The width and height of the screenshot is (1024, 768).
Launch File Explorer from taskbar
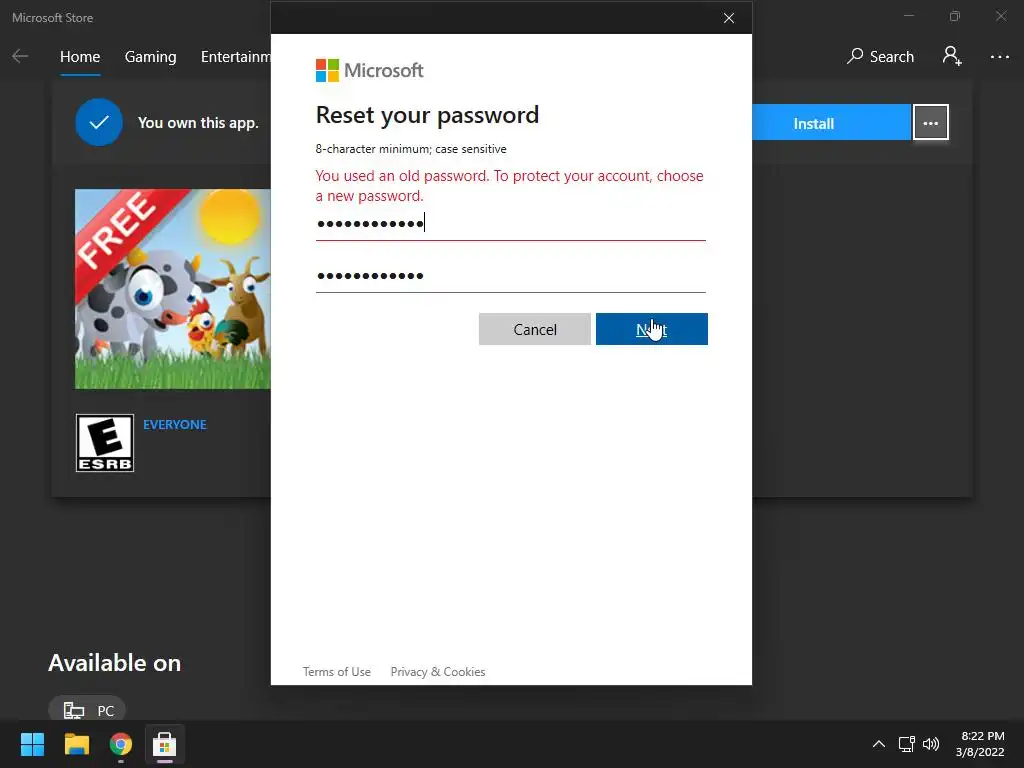76,744
